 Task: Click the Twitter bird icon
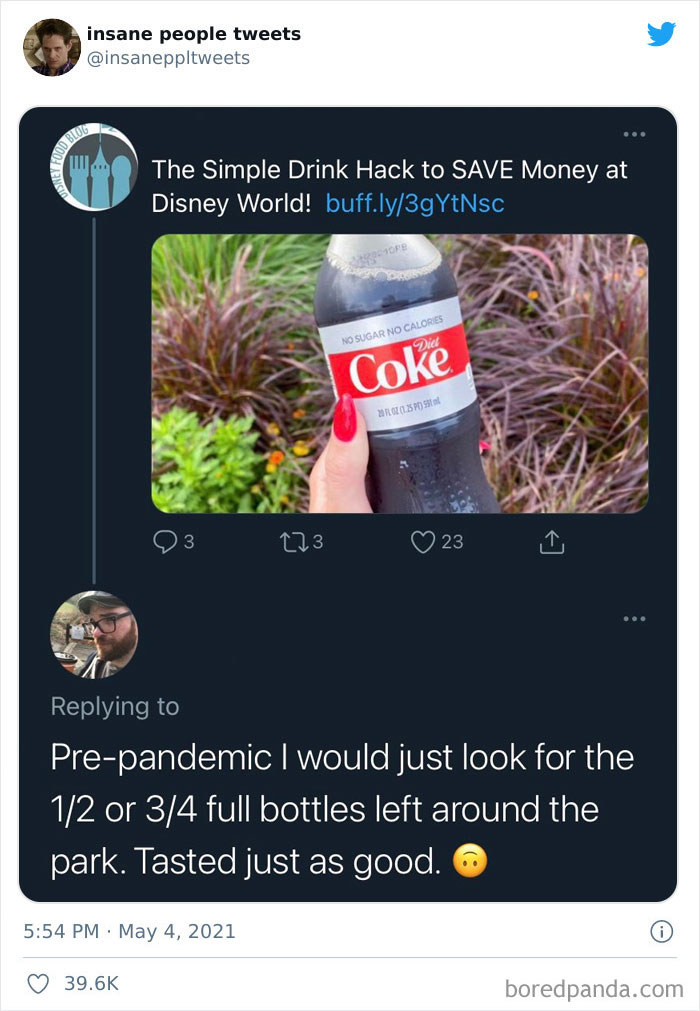tap(662, 34)
